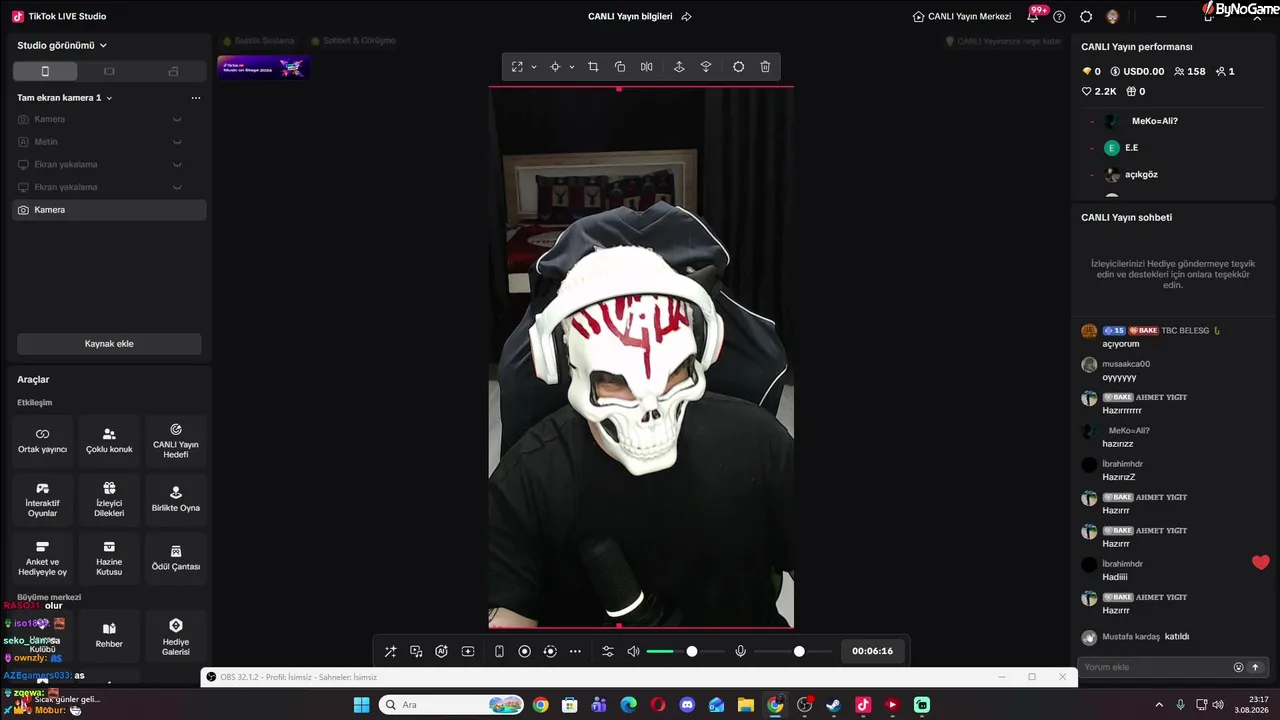This screenshot has width=1280, height=720.
Task: Open Çoklu konuk tool
Action: coord(109,441)
